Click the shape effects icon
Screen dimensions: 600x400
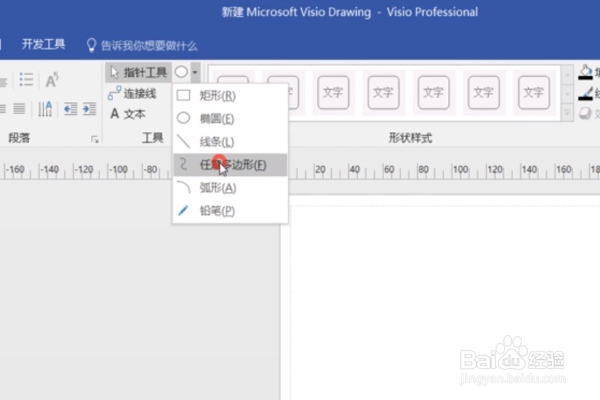(x=585, y=113)
